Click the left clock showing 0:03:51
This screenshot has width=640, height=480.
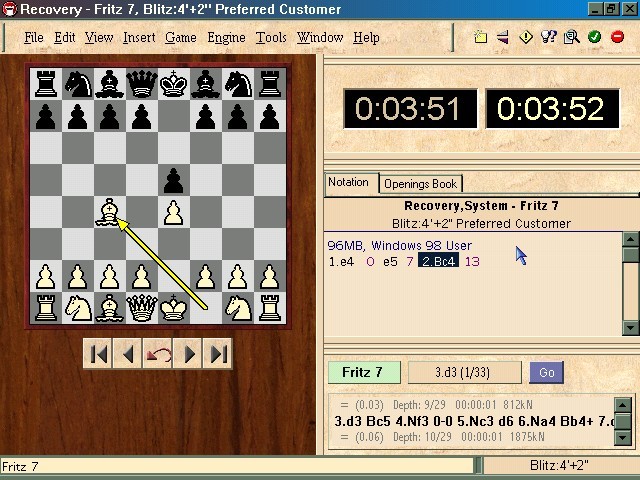tap(410, 109)
